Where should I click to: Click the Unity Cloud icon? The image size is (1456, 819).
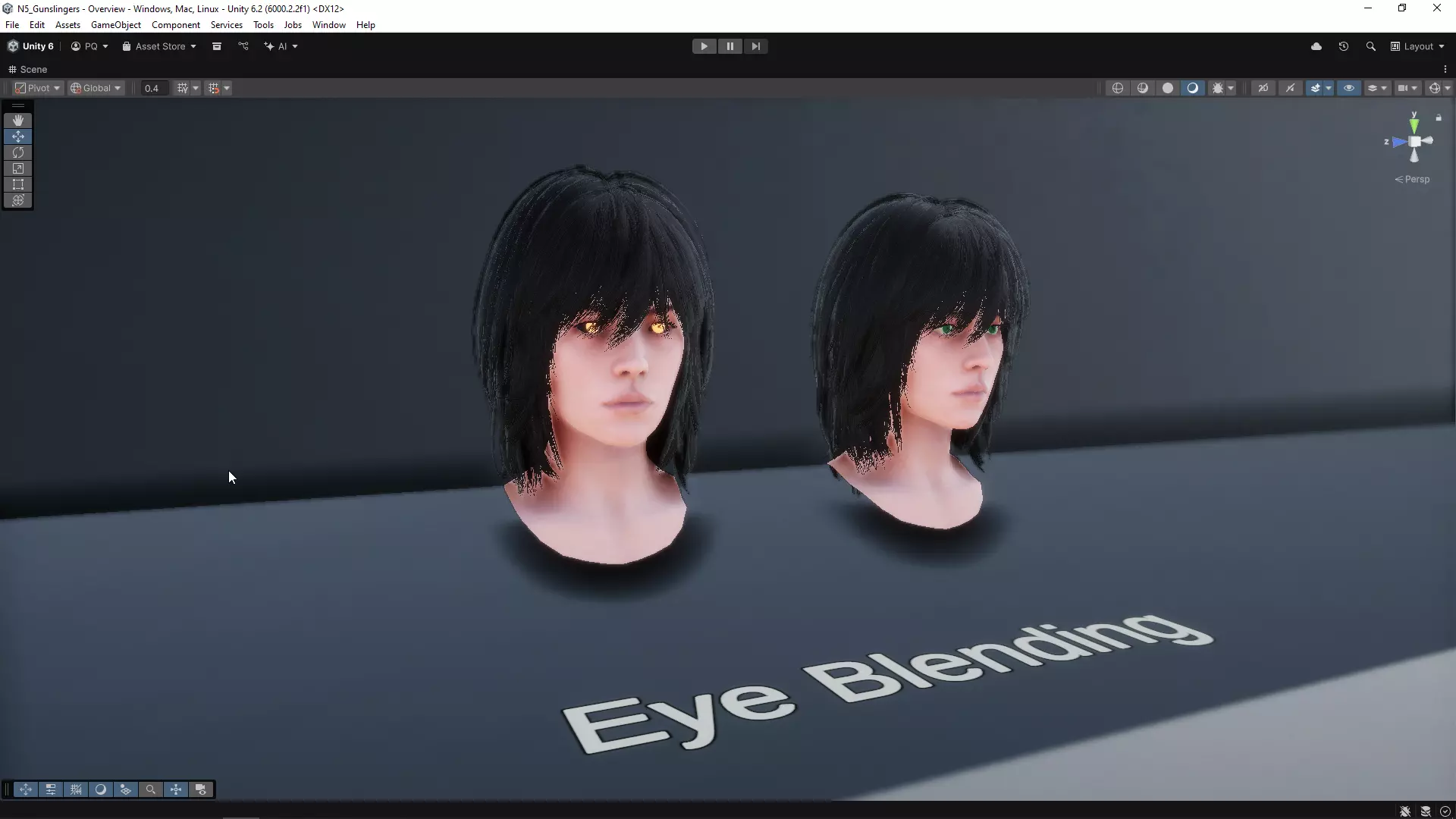tap(1316, 46)
